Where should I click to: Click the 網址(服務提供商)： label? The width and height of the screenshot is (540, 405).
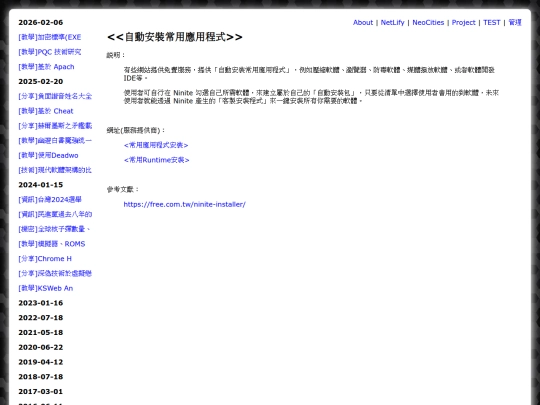click(x=136, y=131)
